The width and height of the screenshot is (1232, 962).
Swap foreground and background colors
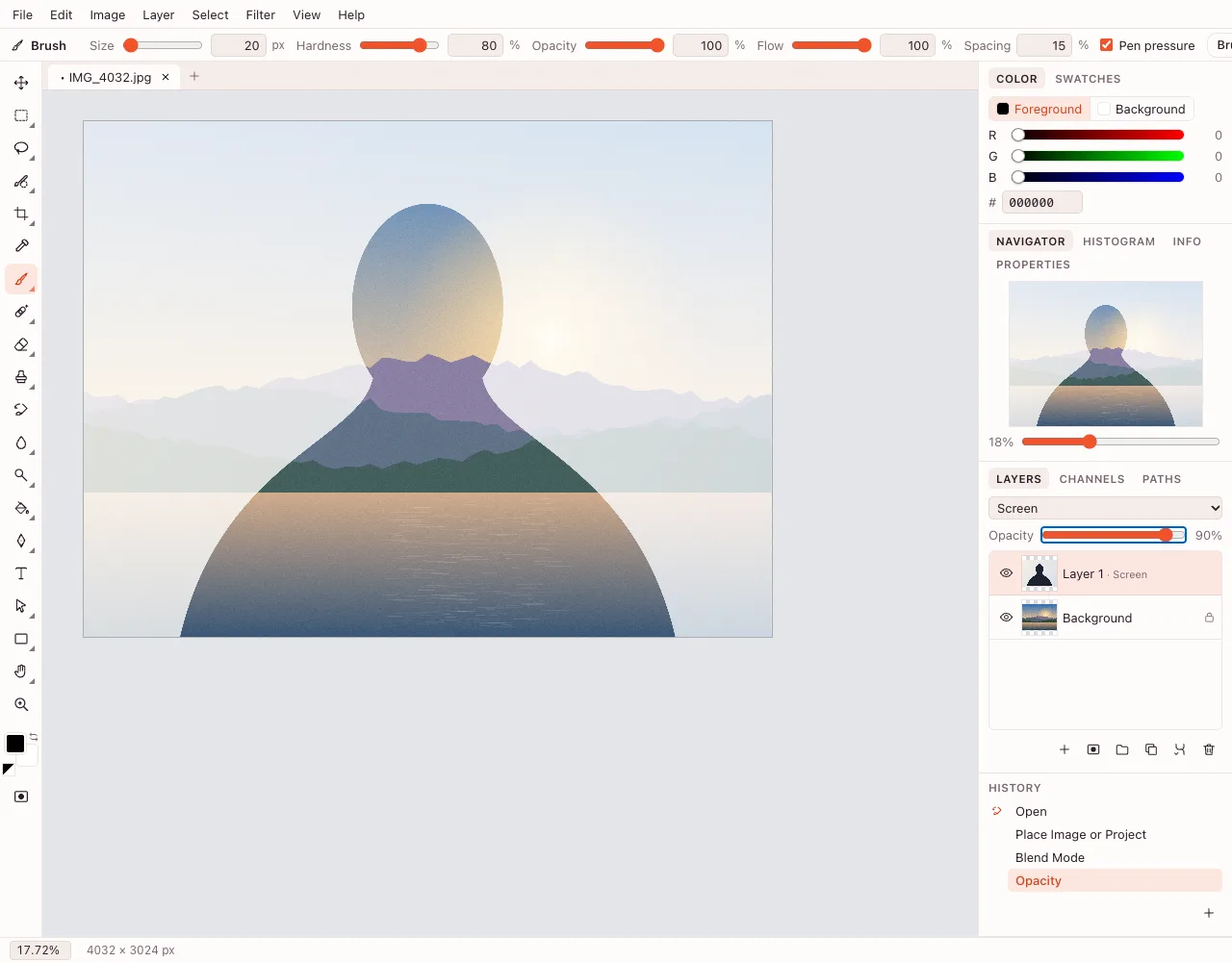tap(34, 737)
